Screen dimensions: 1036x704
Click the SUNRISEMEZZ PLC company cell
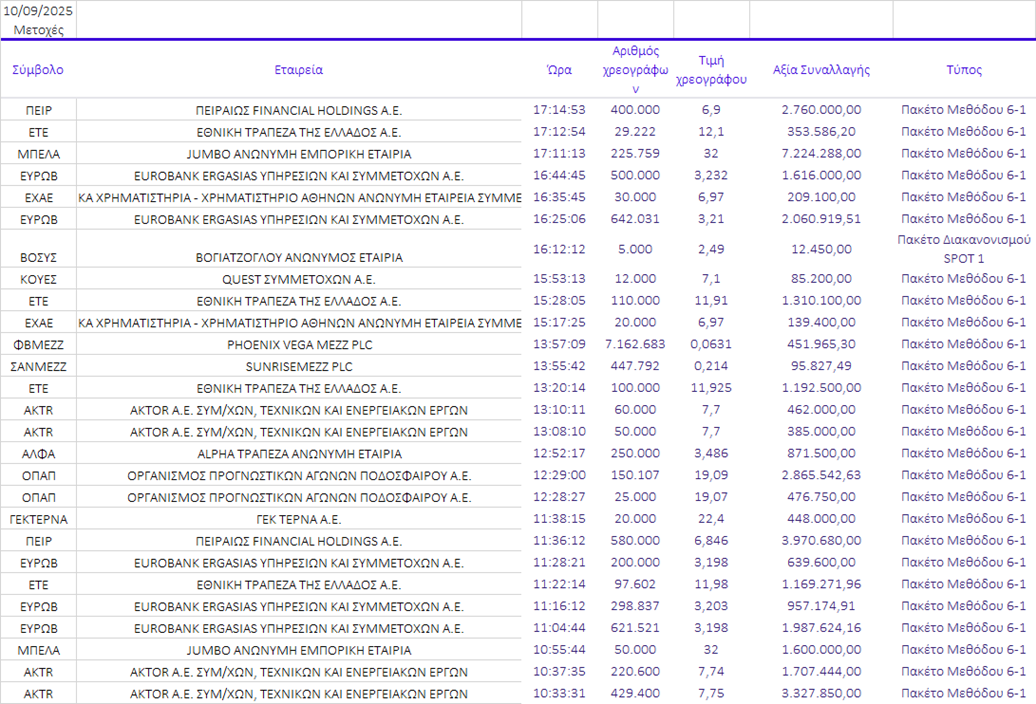tap(298, 366)
